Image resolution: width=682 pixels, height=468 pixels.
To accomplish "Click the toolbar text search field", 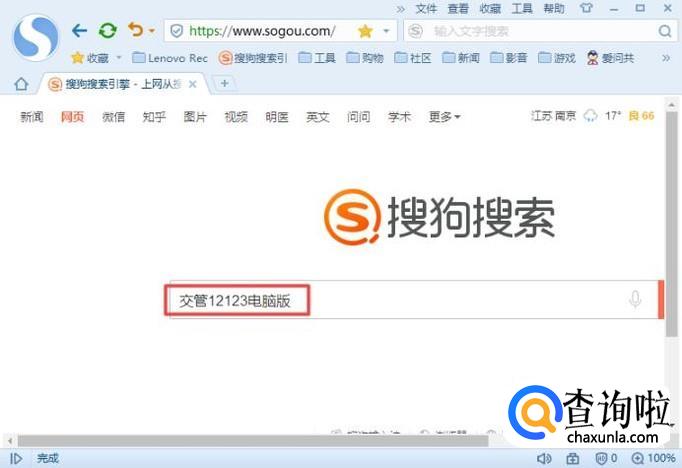I will pos(539,31).
